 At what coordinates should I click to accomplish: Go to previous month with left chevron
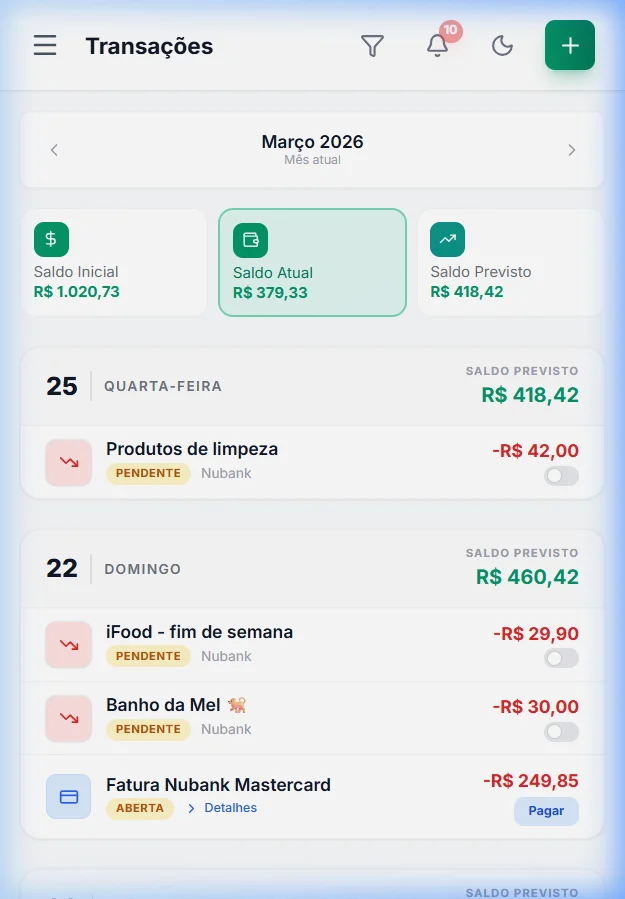point(53,150)
